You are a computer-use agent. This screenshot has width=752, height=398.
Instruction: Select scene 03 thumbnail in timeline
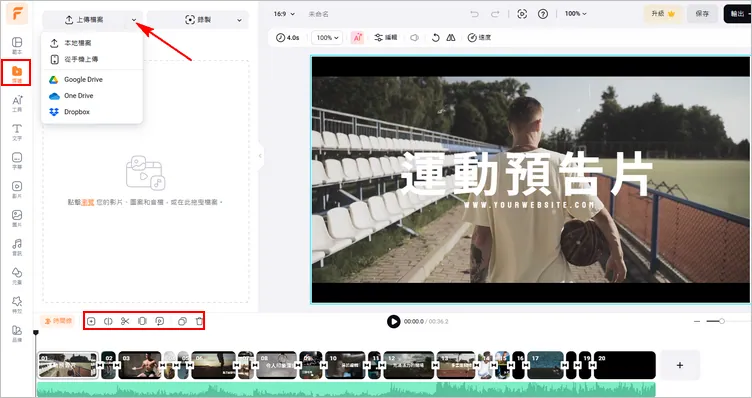coord(140,365)
